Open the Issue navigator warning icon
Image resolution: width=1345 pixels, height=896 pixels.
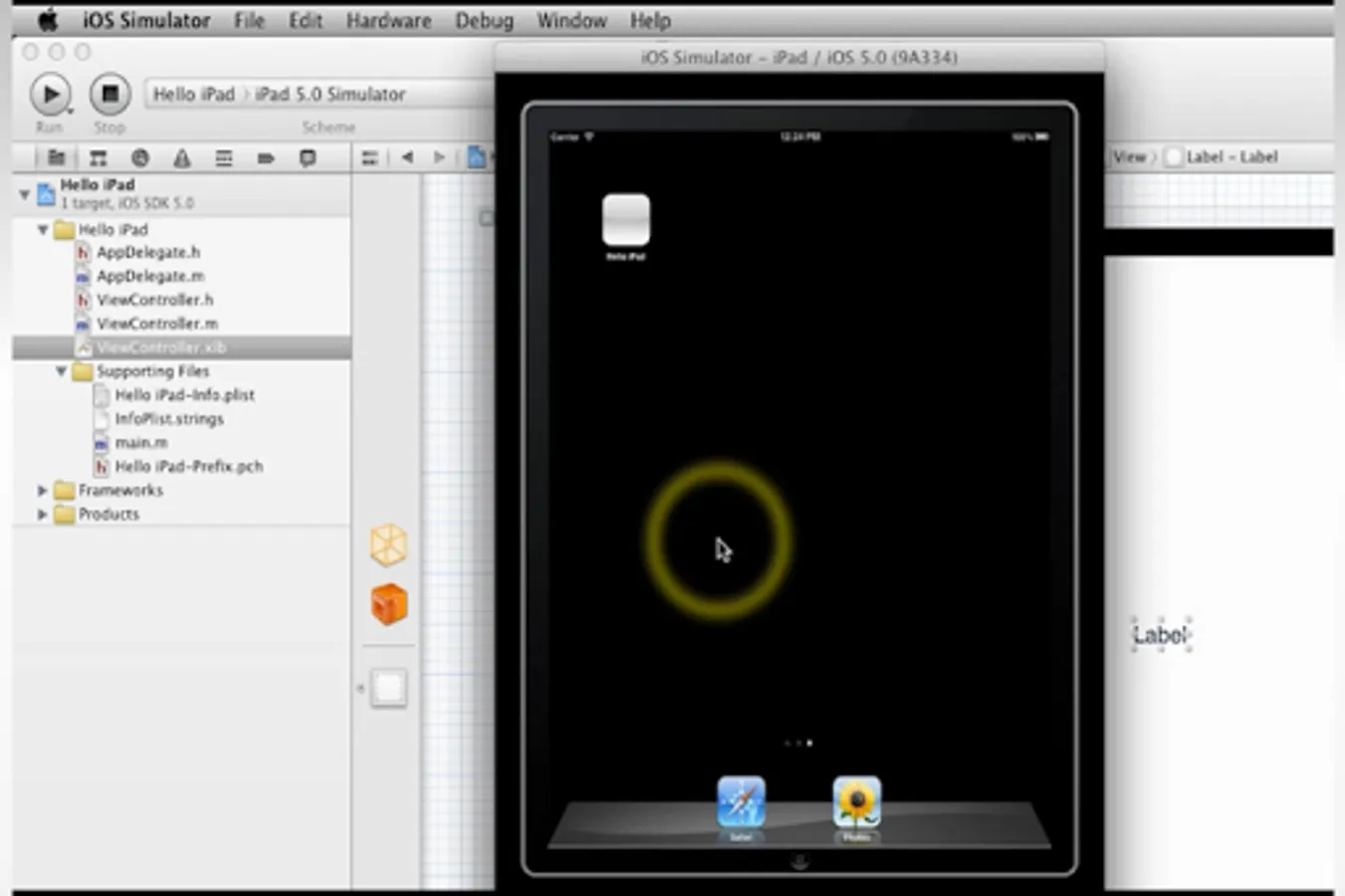(x=182, y=157)
